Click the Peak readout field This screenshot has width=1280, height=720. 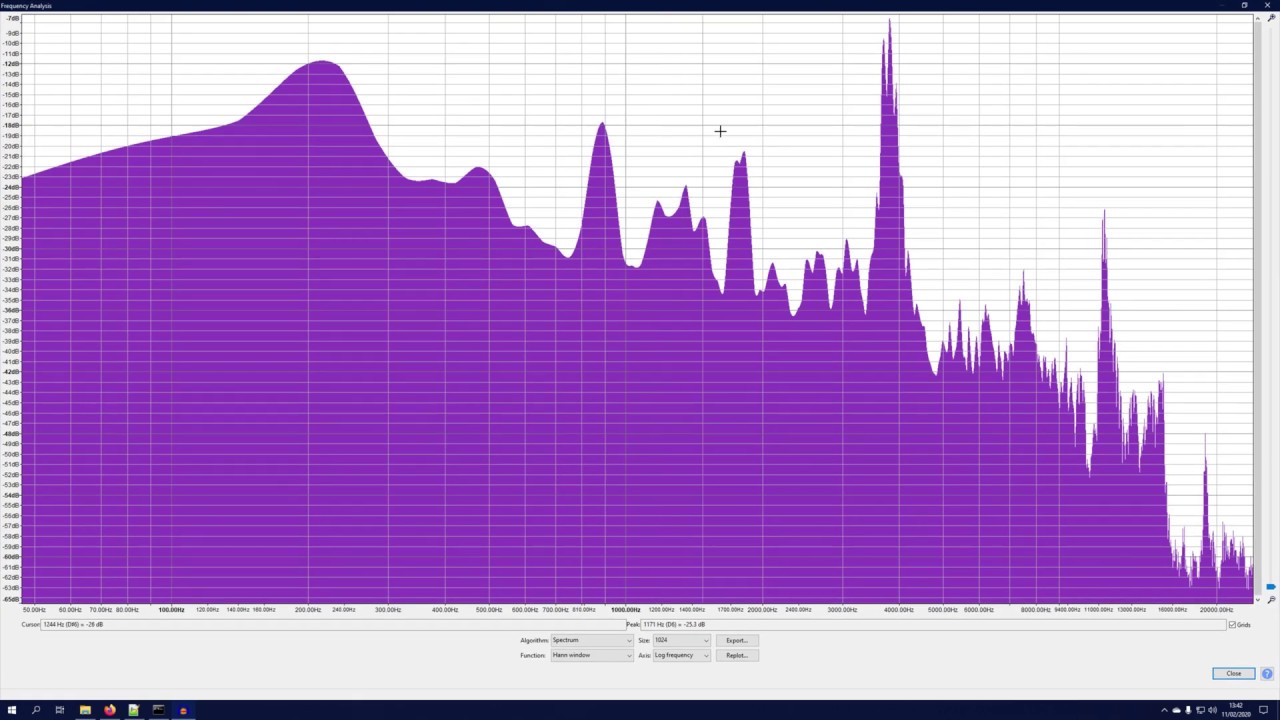point(933,625)
